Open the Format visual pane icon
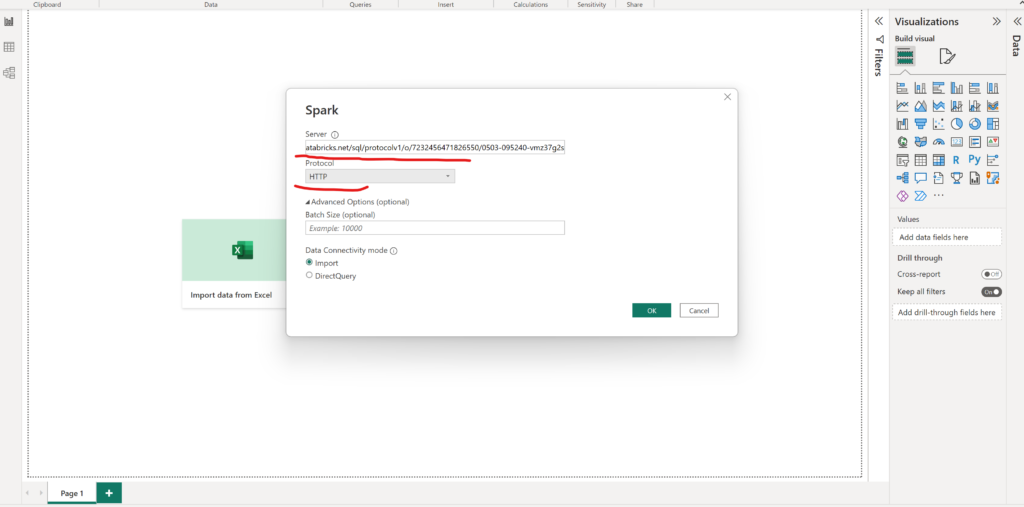Screen dimensions: 1024x507 click(x=947, y=57)
